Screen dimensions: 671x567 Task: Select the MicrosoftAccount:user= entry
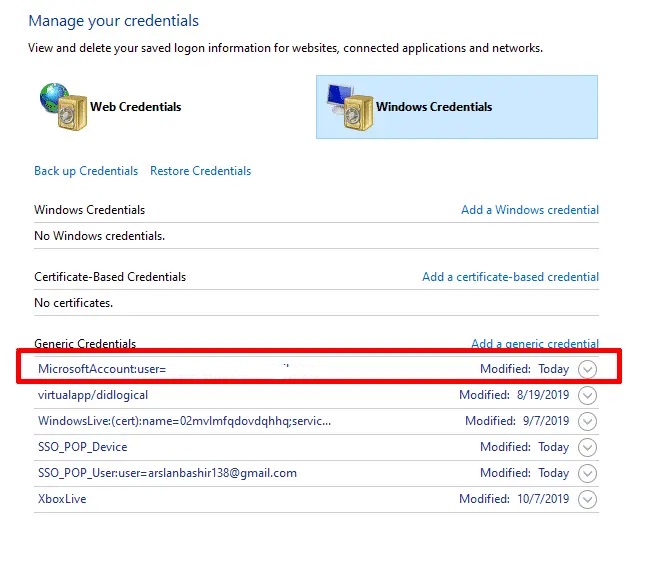102,369
